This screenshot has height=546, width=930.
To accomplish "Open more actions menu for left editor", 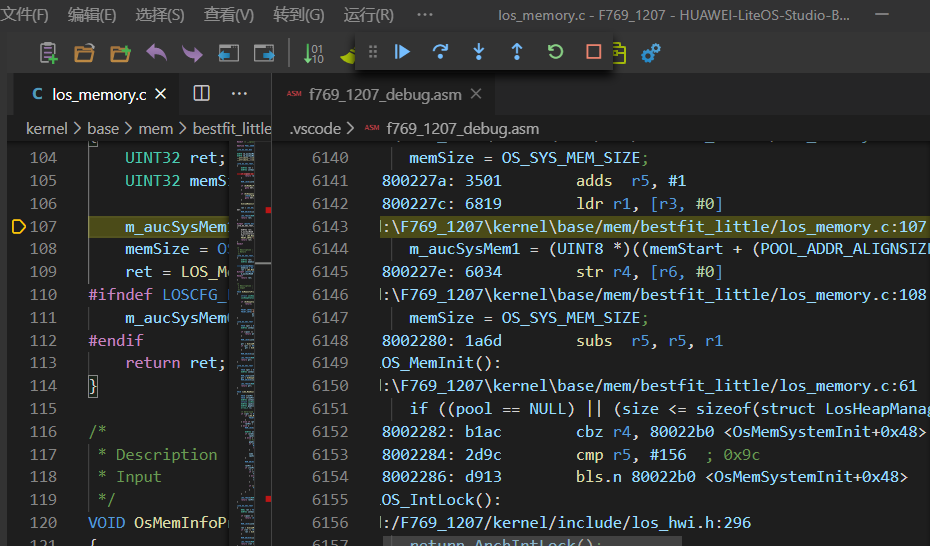I will coord(239,94).
